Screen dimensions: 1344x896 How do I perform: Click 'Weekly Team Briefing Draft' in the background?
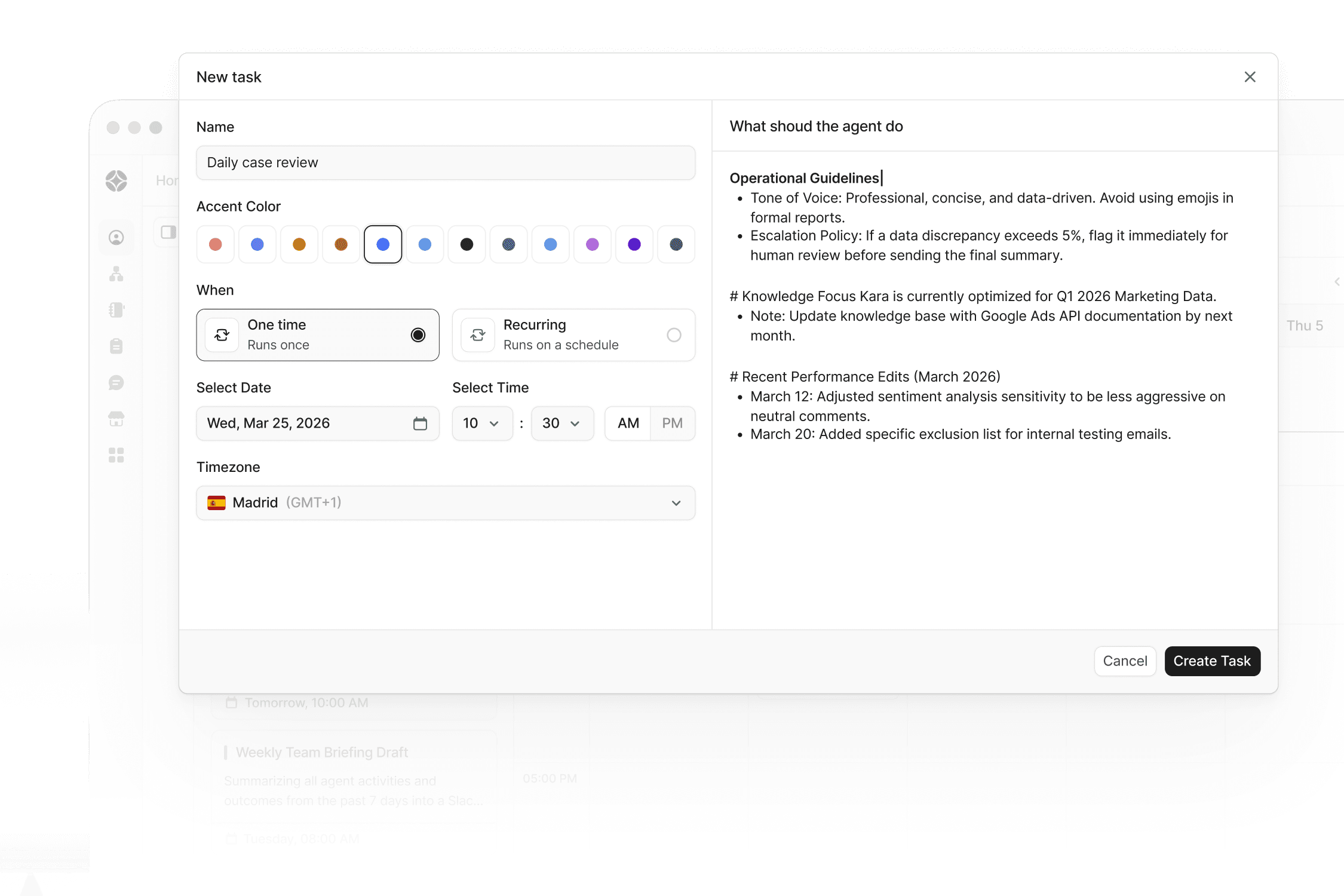(322, 753)
